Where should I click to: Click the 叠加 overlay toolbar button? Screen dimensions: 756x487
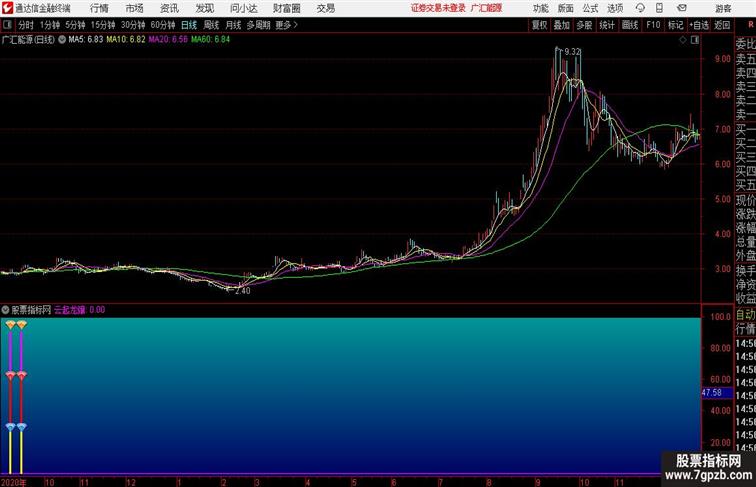click(x=562, y=25)
